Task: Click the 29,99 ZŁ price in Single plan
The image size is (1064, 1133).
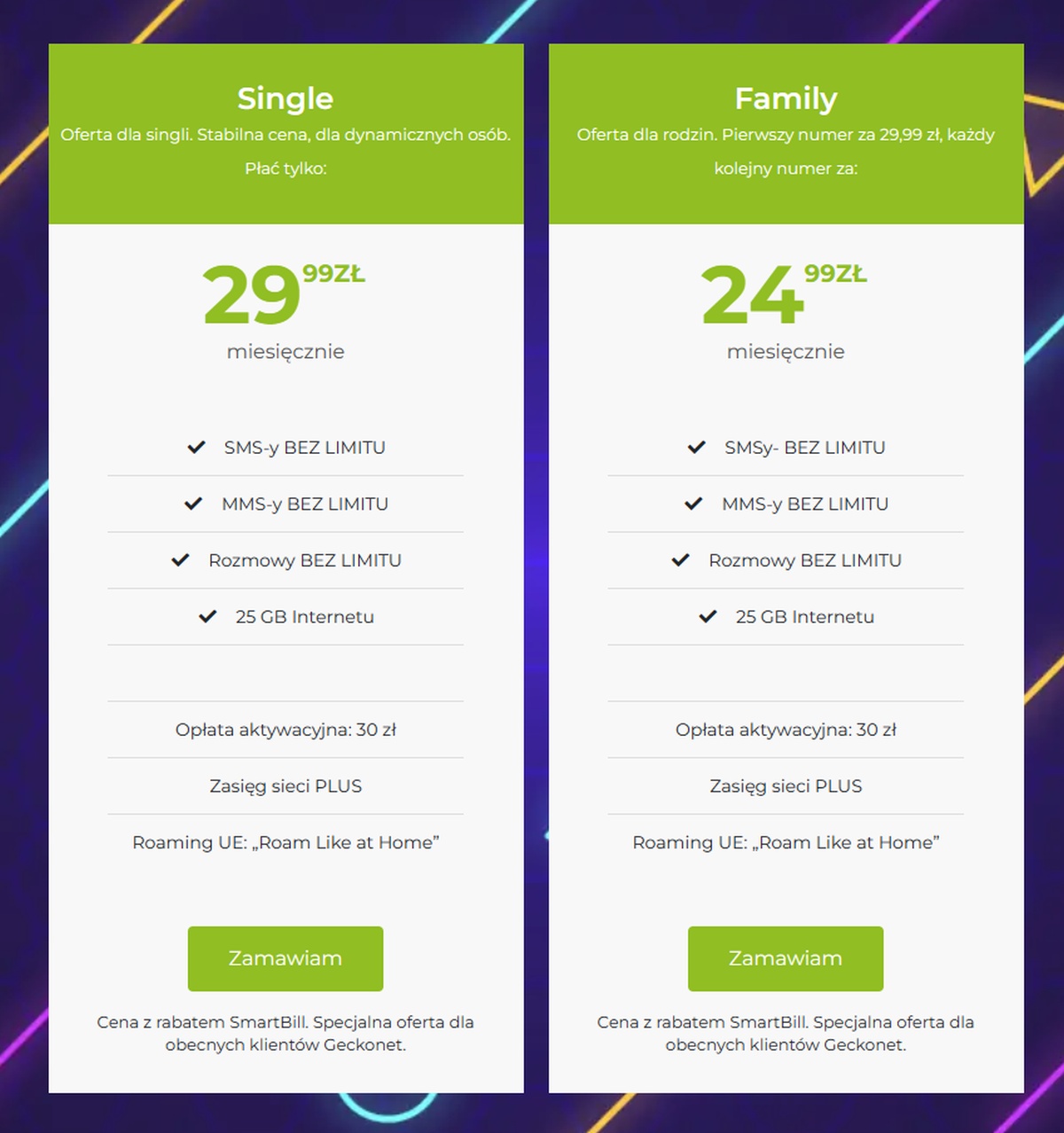Action: click(x=284, y=293)
